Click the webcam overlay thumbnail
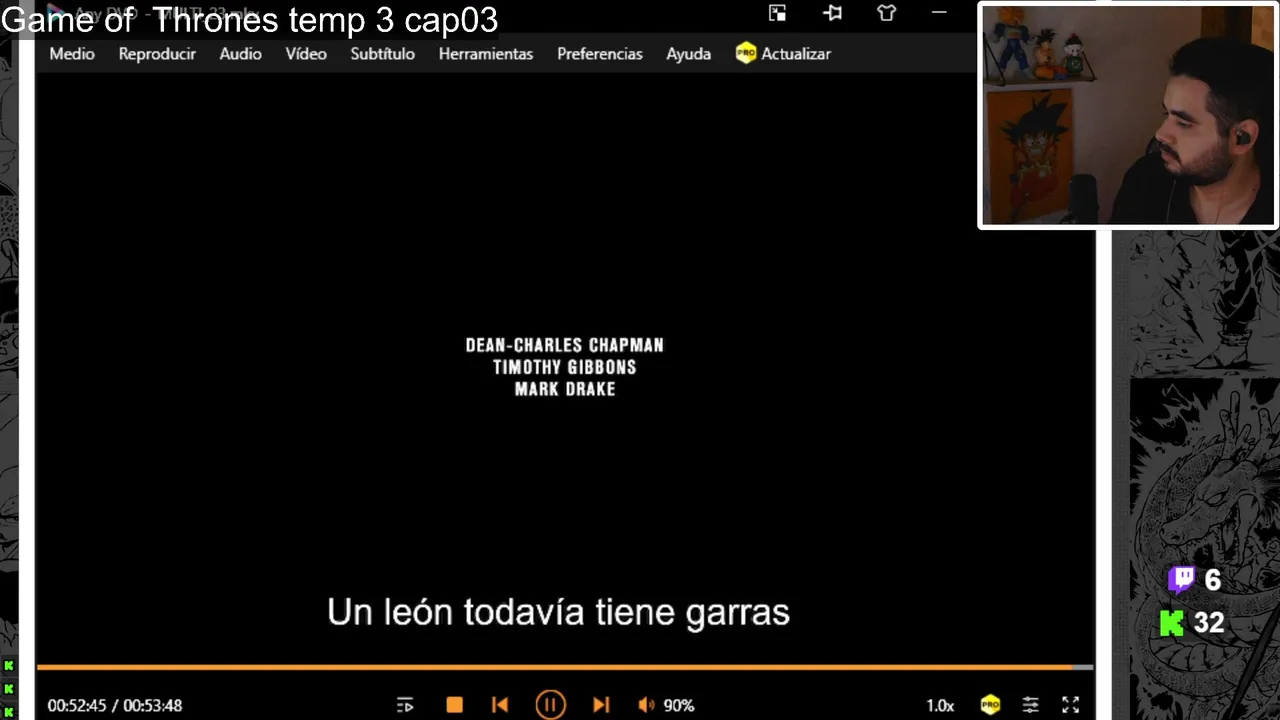Viewport: 1280px width, 720px height. click(x=1128, y=115)
